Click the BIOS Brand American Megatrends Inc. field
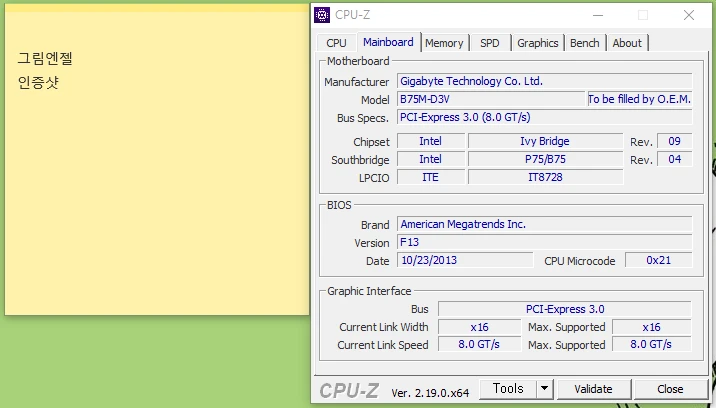The width and height of the screenshot is (716, 408). click(x=545, y=224)
